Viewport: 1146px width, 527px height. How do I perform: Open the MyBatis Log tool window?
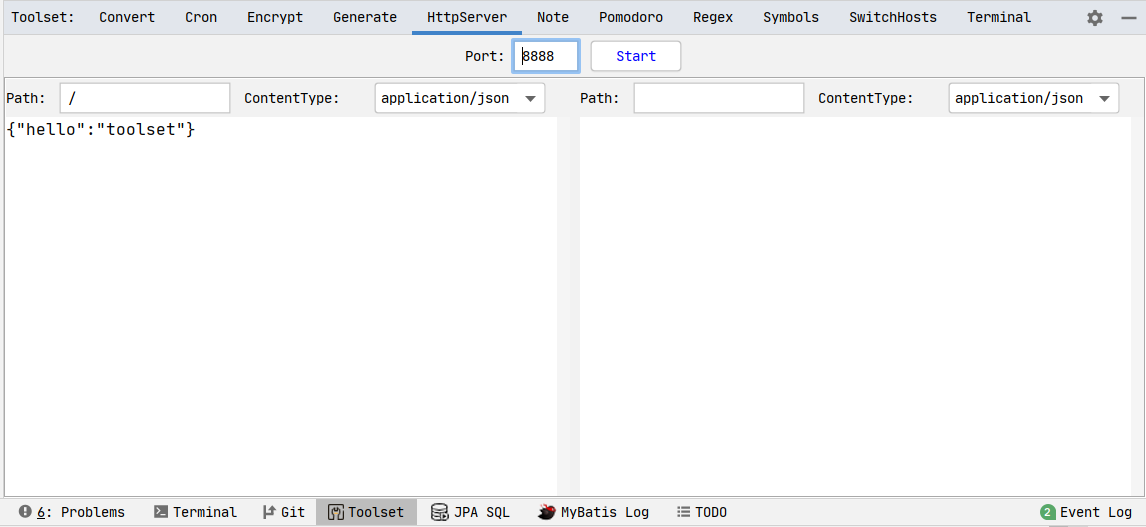593,512
